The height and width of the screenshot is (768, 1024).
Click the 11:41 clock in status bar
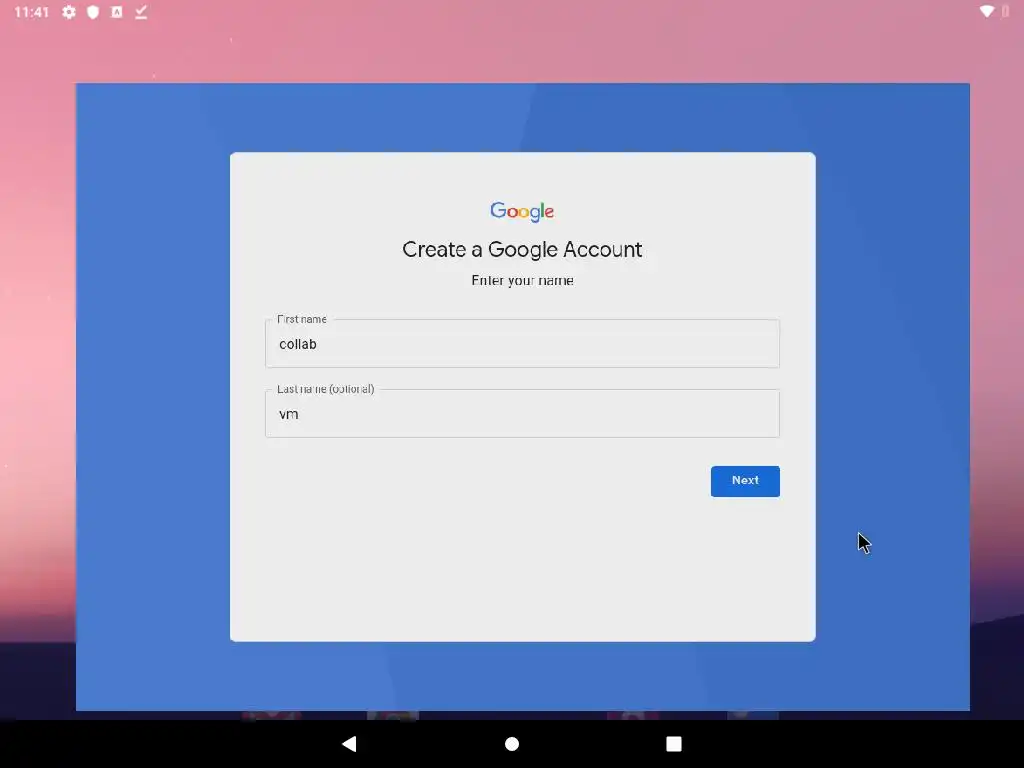(x=31, y=12)
